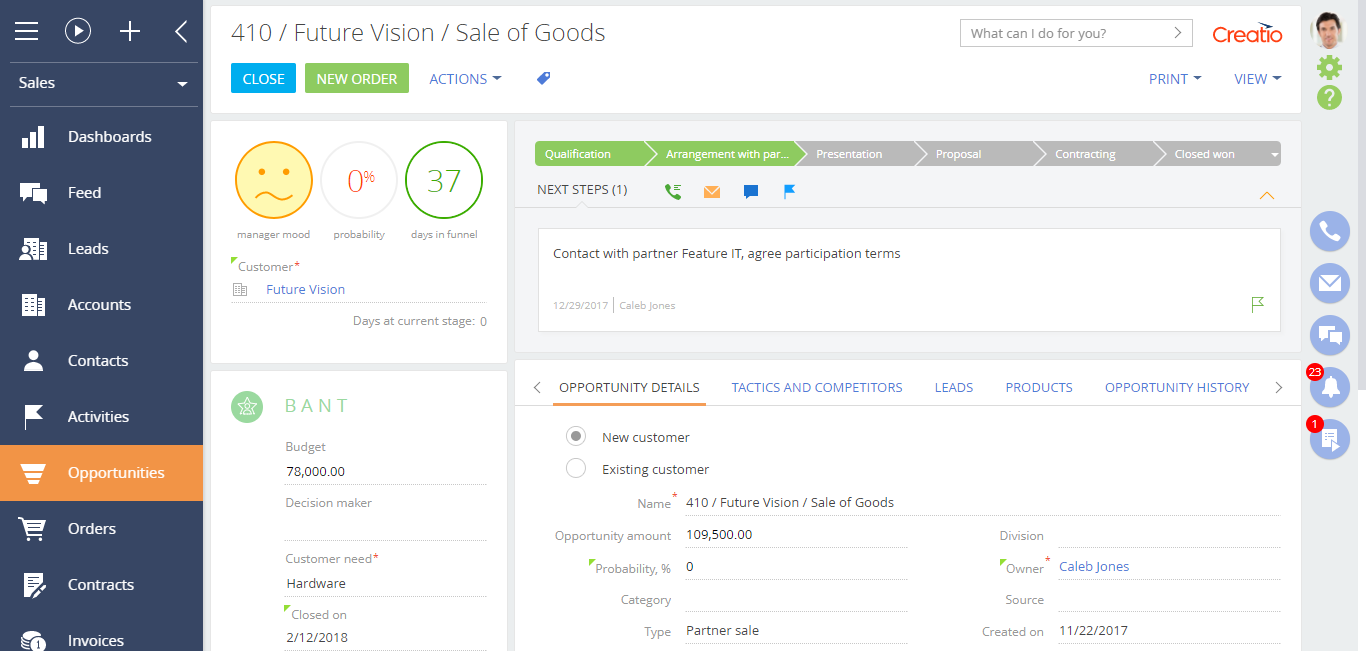The width and height of the screenshot is (1366, 651).
Task: Open the Contracts section icon
Action: point(34,585)
